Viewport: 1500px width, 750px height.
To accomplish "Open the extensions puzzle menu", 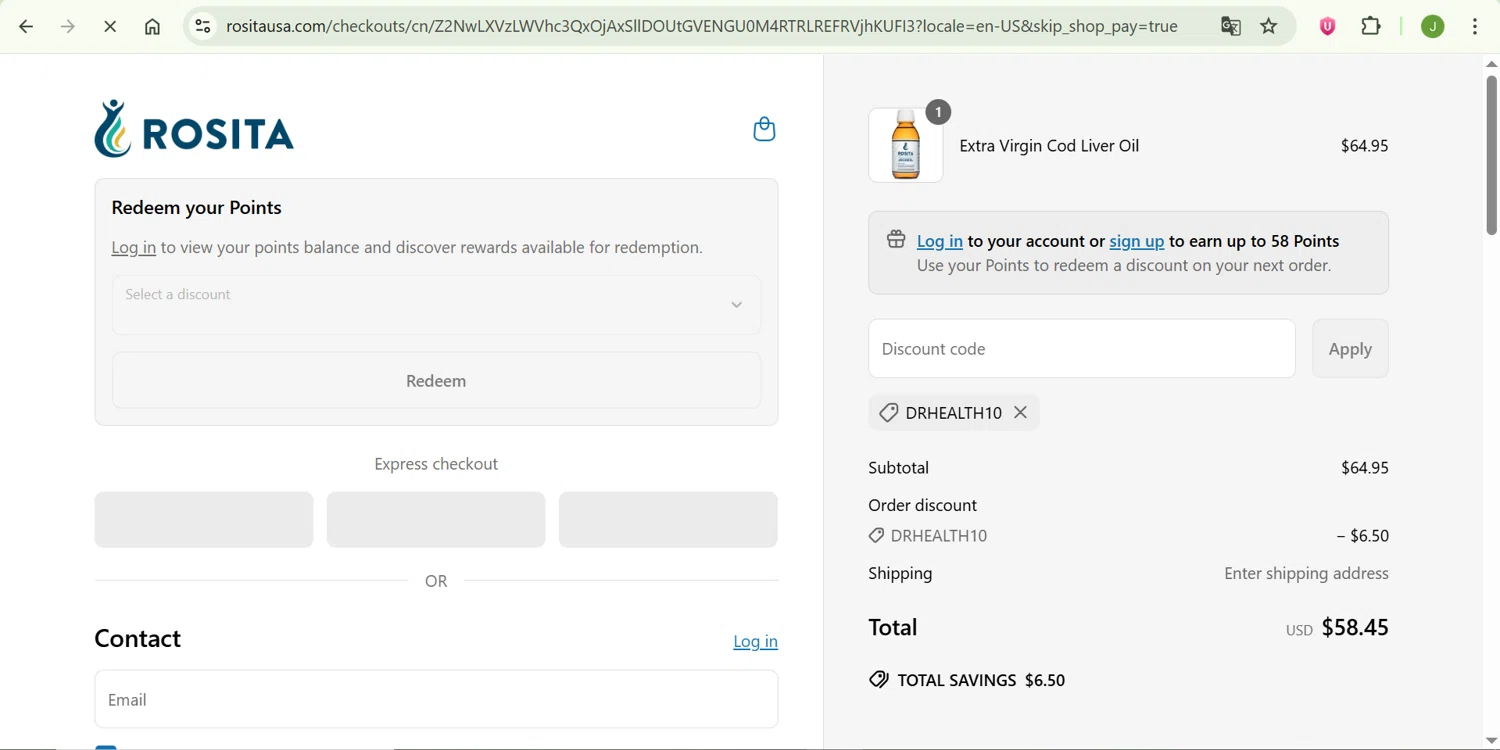I will pyautogui.click(x=1372, y=26).
